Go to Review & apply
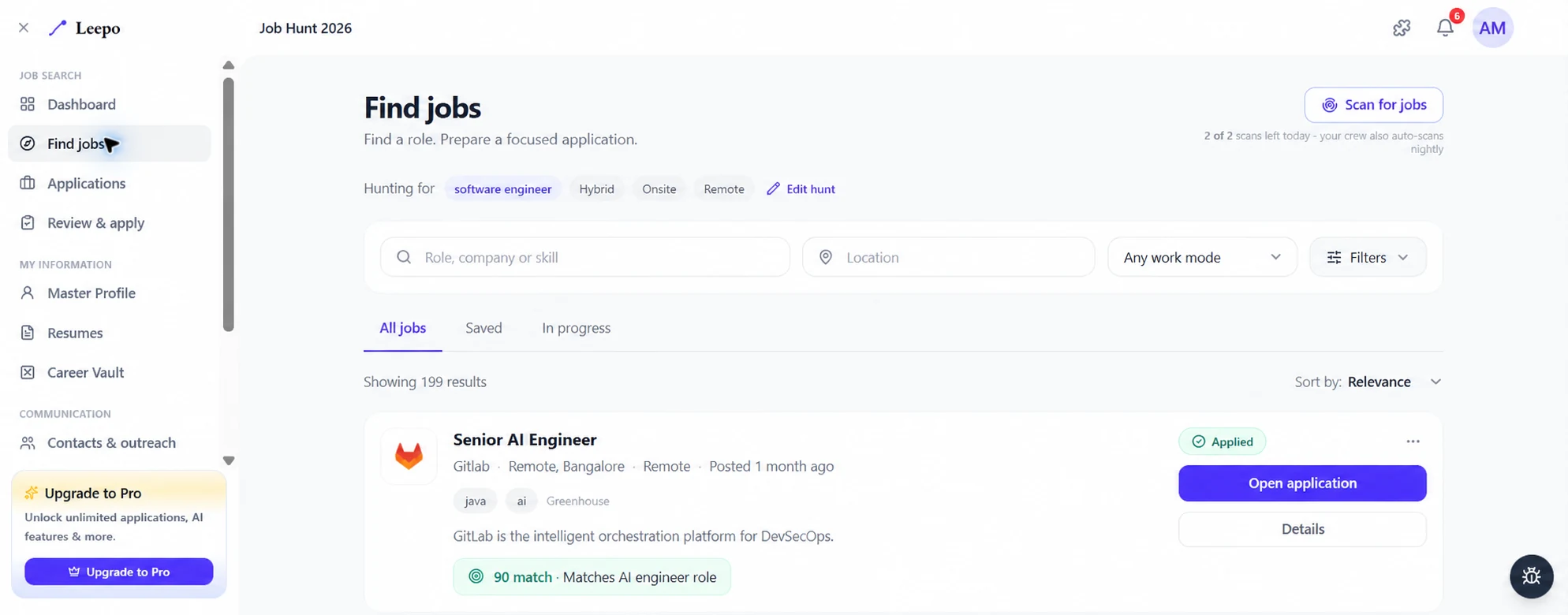The width and height of the screenshot is (1568, 615). coord(110,222)
